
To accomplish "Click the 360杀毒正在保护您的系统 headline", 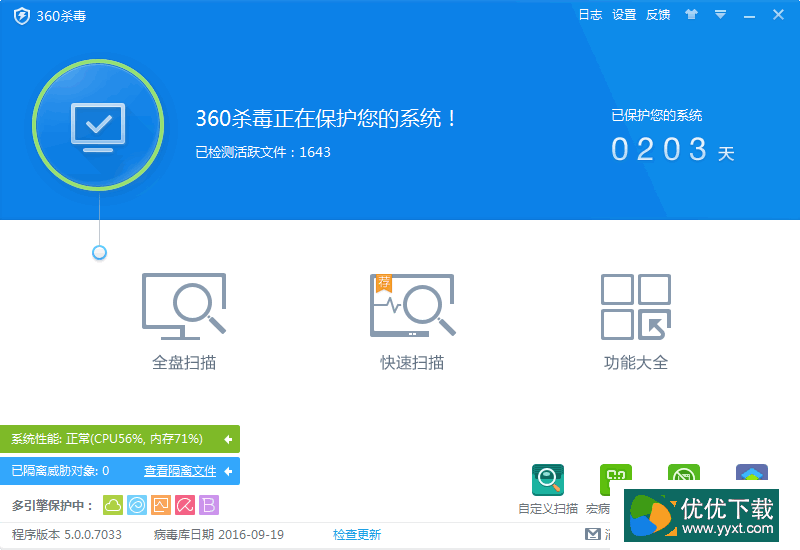I will coord(326,118).
